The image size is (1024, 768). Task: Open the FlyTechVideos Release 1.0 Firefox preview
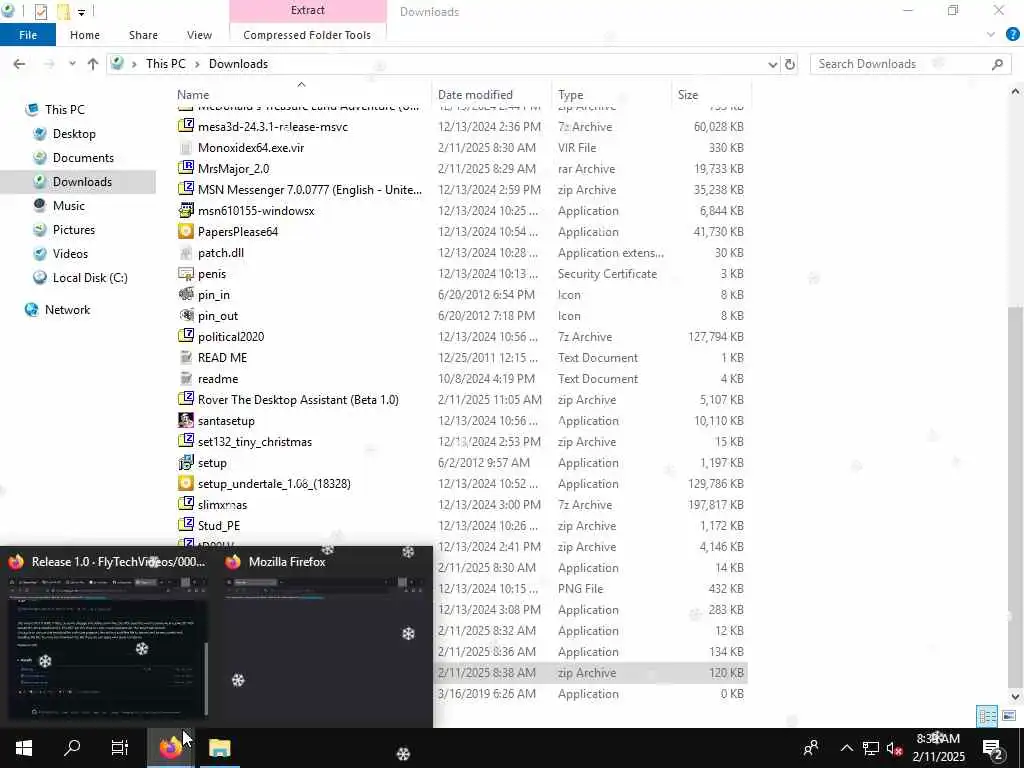tap(106, 635)
